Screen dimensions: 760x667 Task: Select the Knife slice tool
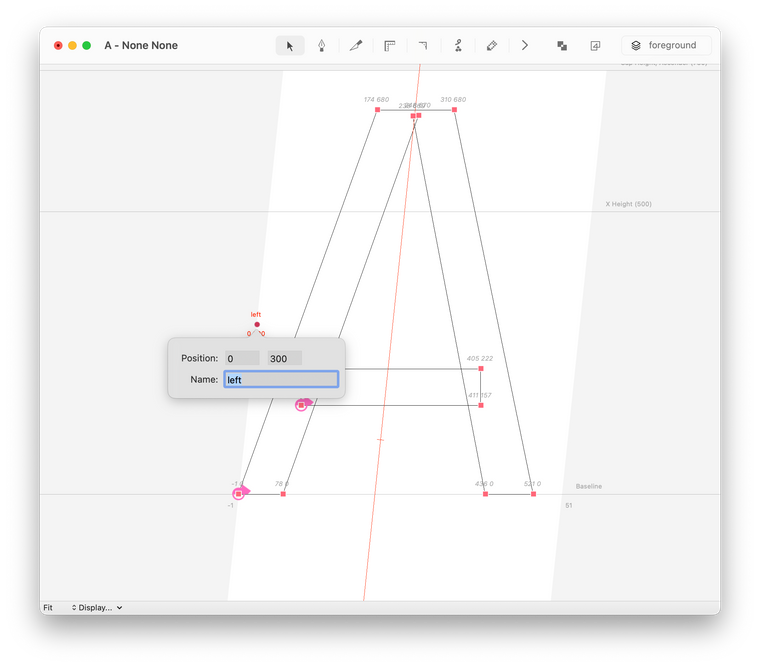point(356,46)
